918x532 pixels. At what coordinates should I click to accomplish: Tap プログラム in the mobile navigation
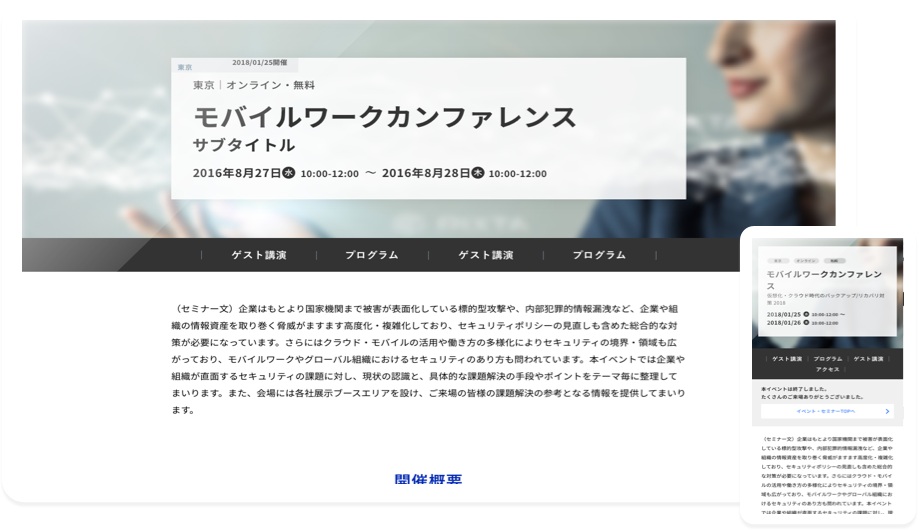point(827,358)
